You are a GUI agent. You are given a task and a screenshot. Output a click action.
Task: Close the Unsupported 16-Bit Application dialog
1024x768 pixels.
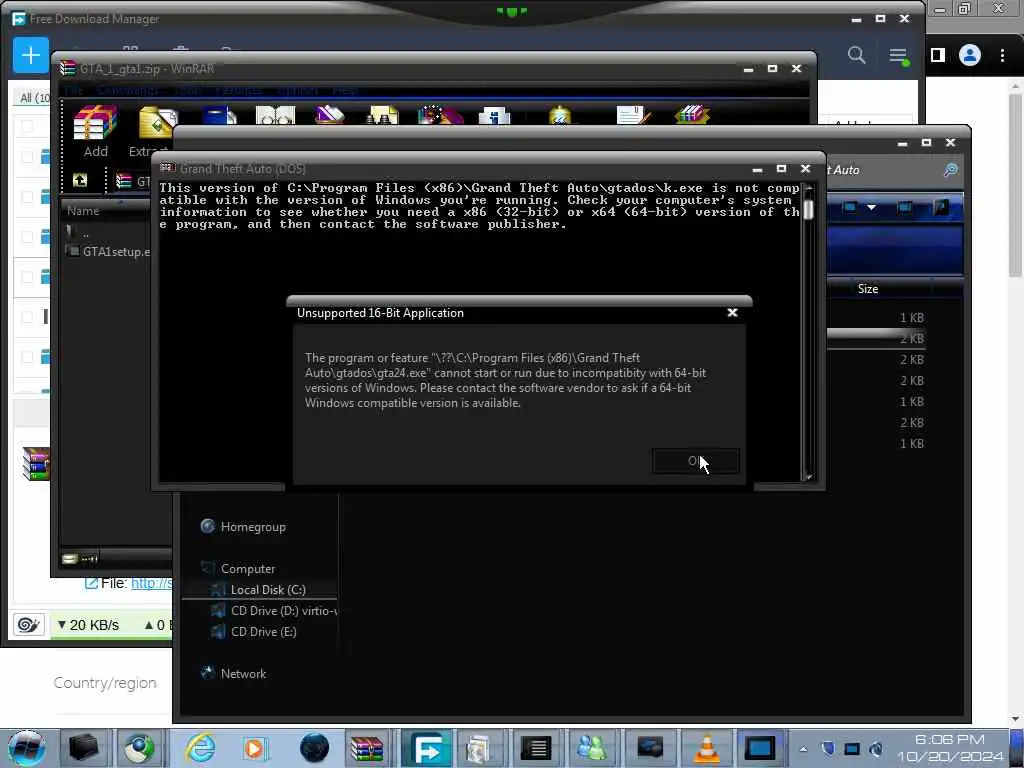[x=733, y=313]
